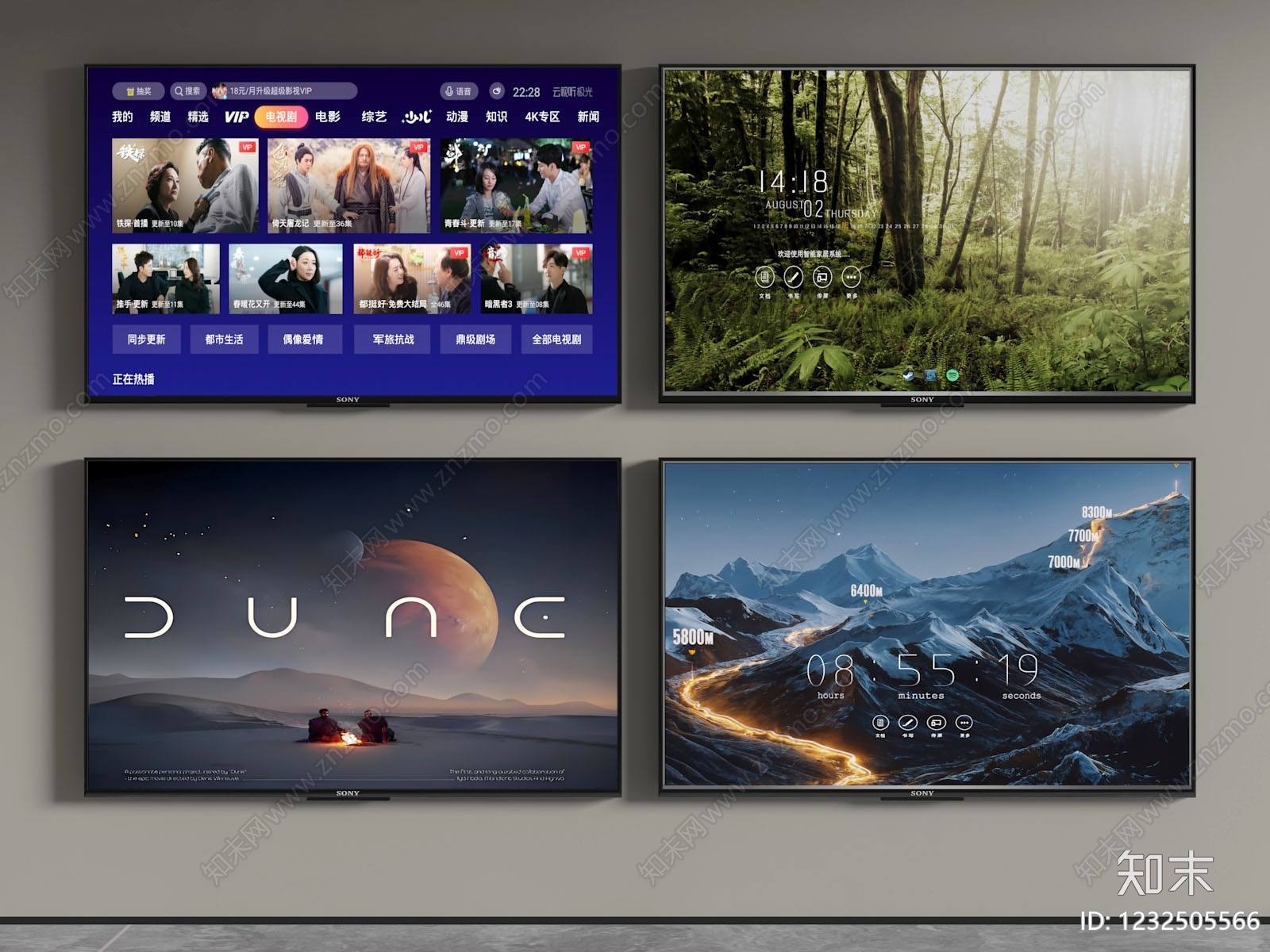Image resolution: width=1270 pixels, height=952 pixels.
Task: Click the 6400M altitude marker
Action: pos(867,590)
